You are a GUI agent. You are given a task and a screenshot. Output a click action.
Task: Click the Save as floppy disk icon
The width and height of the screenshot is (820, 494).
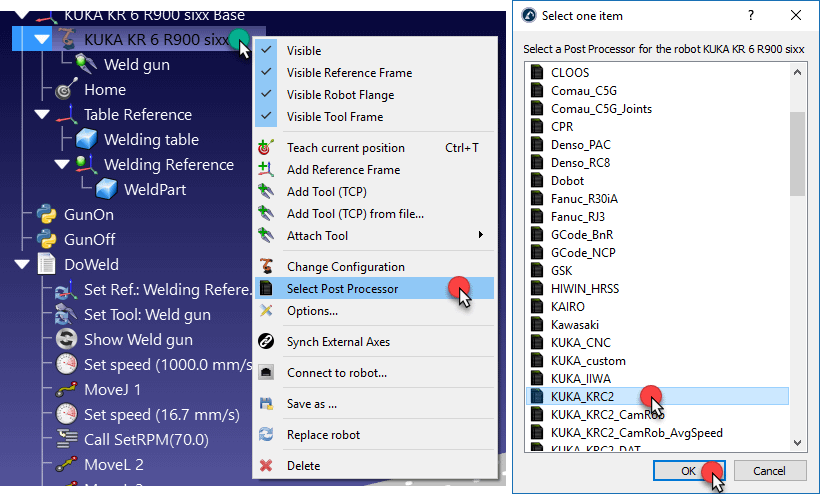click(266, 404)
